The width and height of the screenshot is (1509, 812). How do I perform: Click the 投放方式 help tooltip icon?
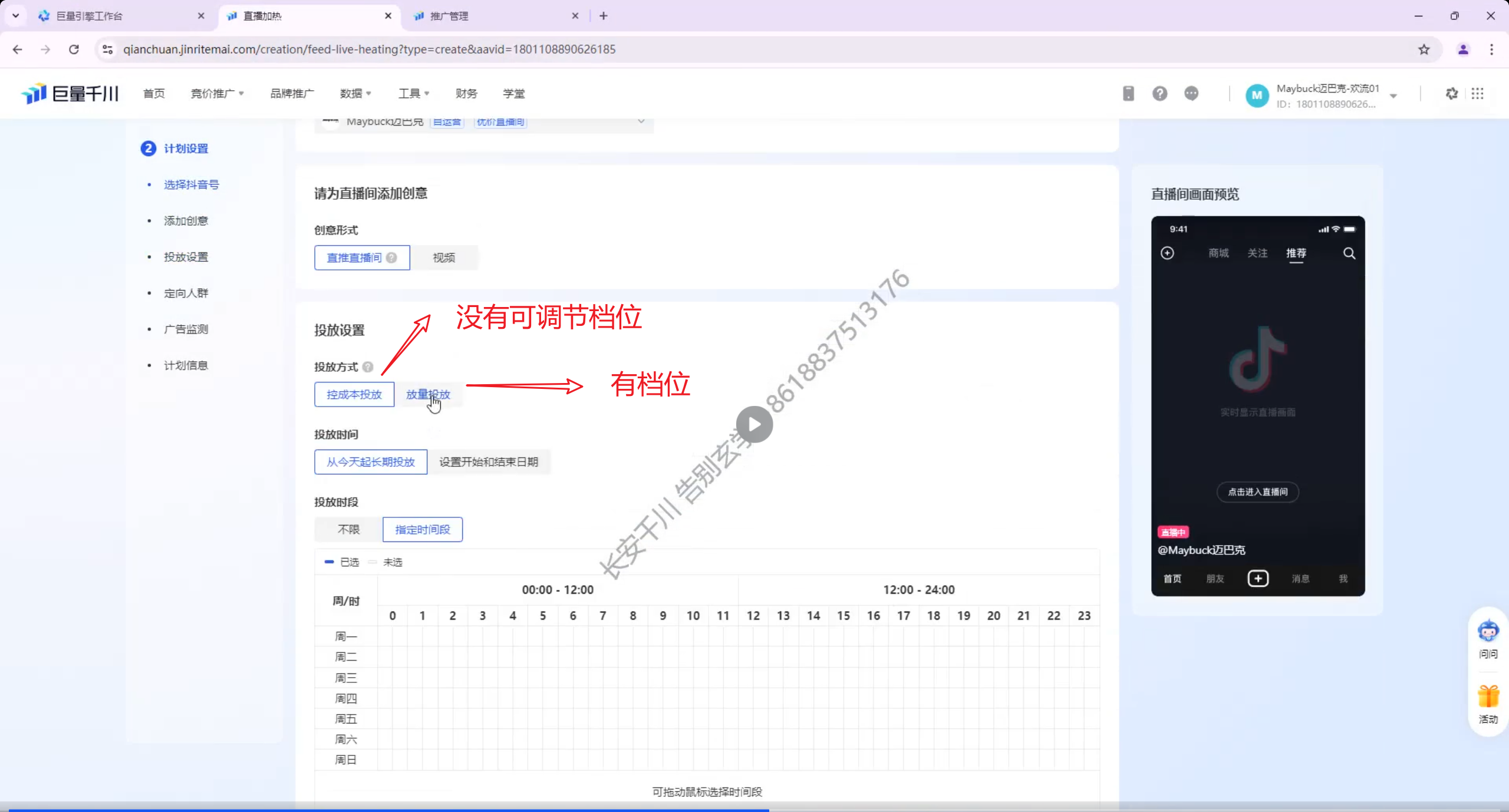(368, 367)
